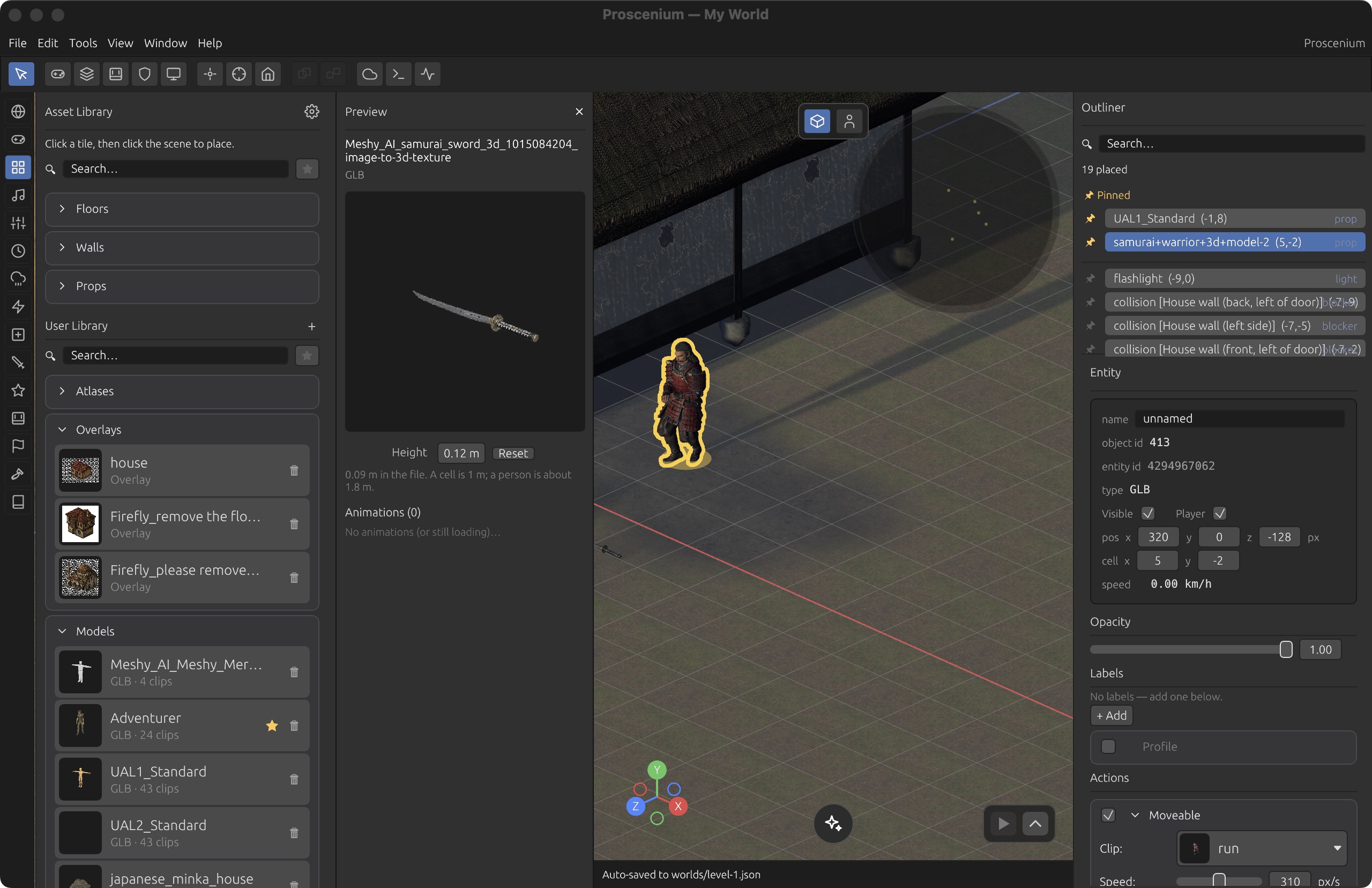This screenshot has height=888, width=1372.
Task: Click the crosshair target toolbar icon
Action: pyautogui.click(x=239, y=74)
